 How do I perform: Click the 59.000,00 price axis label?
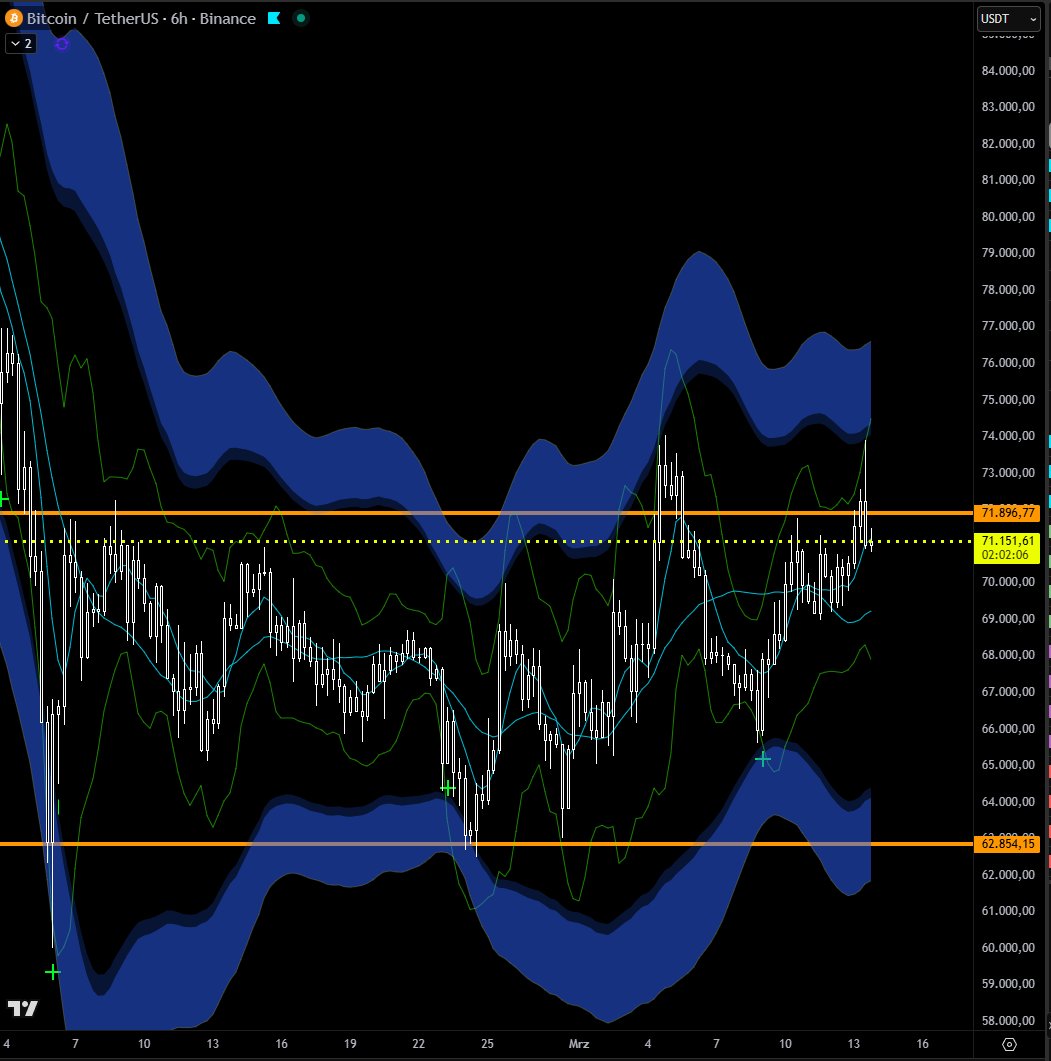click(1008, 983)
